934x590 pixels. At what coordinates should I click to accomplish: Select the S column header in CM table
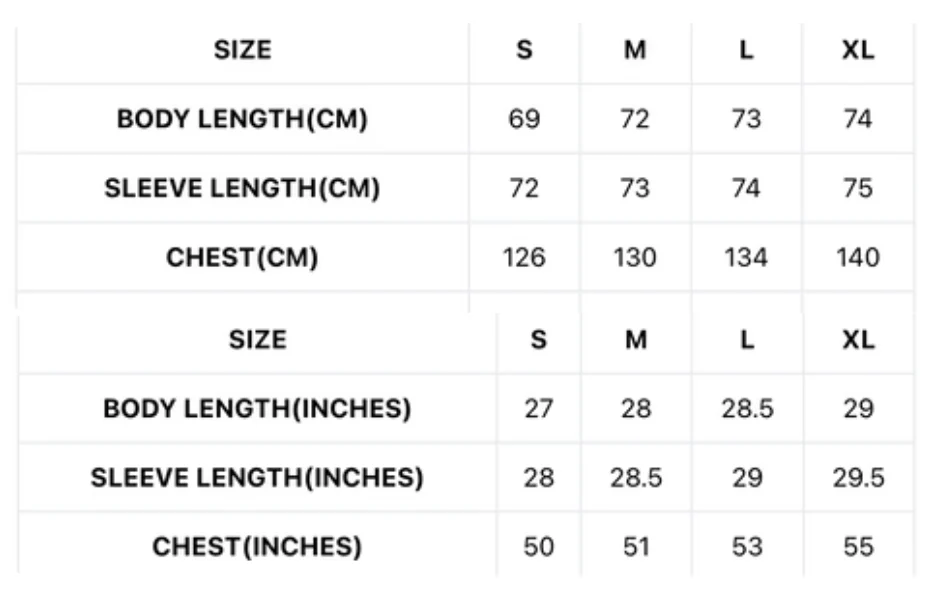tap(524, 50)
